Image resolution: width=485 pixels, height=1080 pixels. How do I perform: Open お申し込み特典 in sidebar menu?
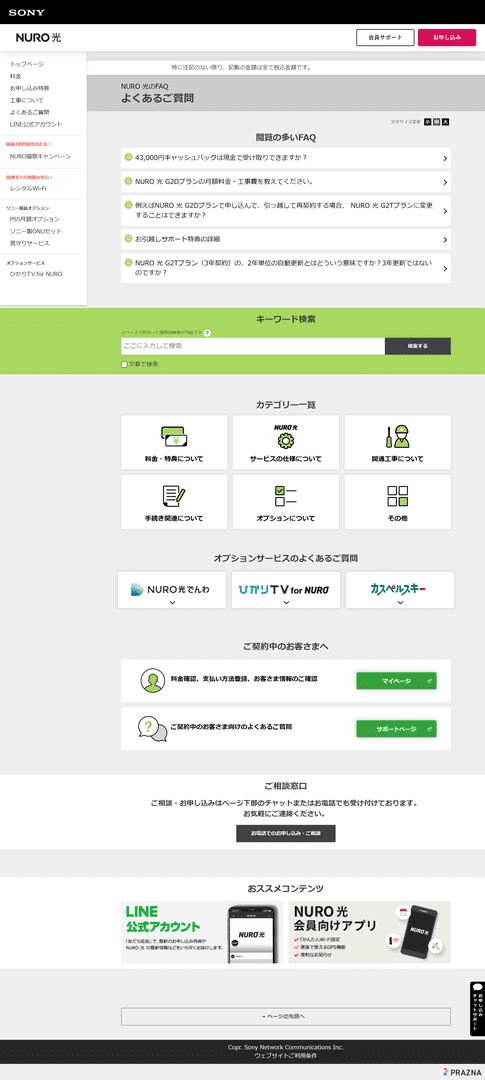pyautogui.click(x=30, y=88)
